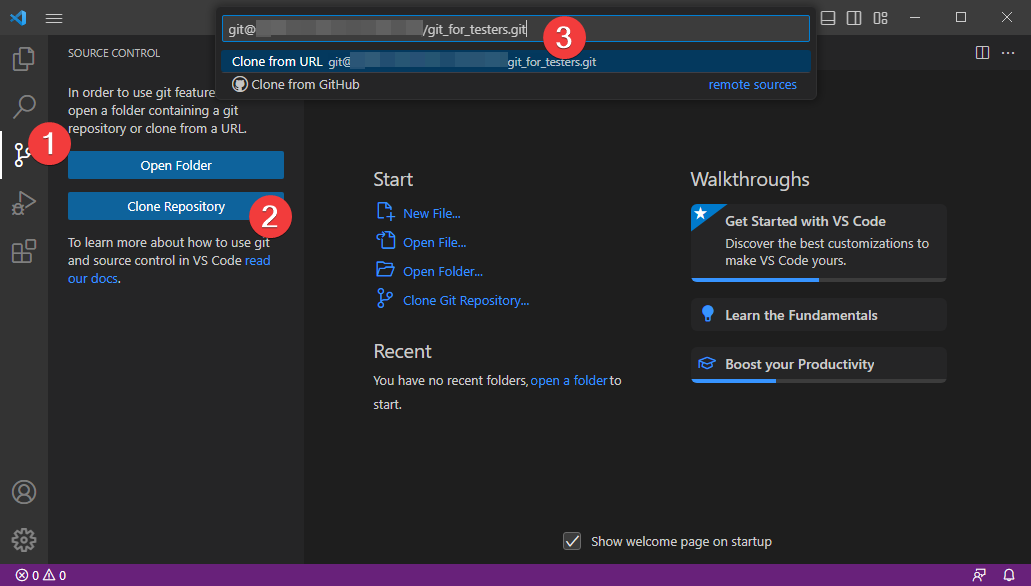Open the Customize Layout menu
This screenshot has width=1031, height=586.
point(880,18)
